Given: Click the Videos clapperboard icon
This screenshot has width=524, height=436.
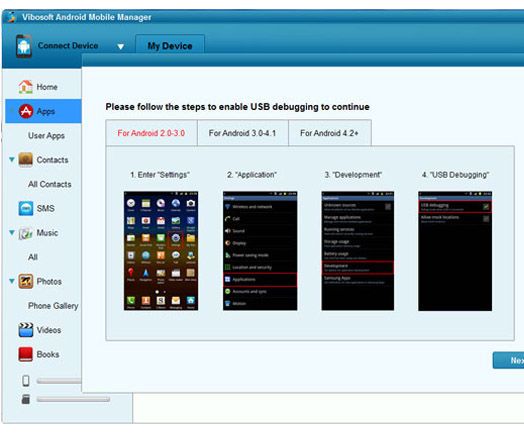Looking at the screenshot, I should click(x=26, y=330).
